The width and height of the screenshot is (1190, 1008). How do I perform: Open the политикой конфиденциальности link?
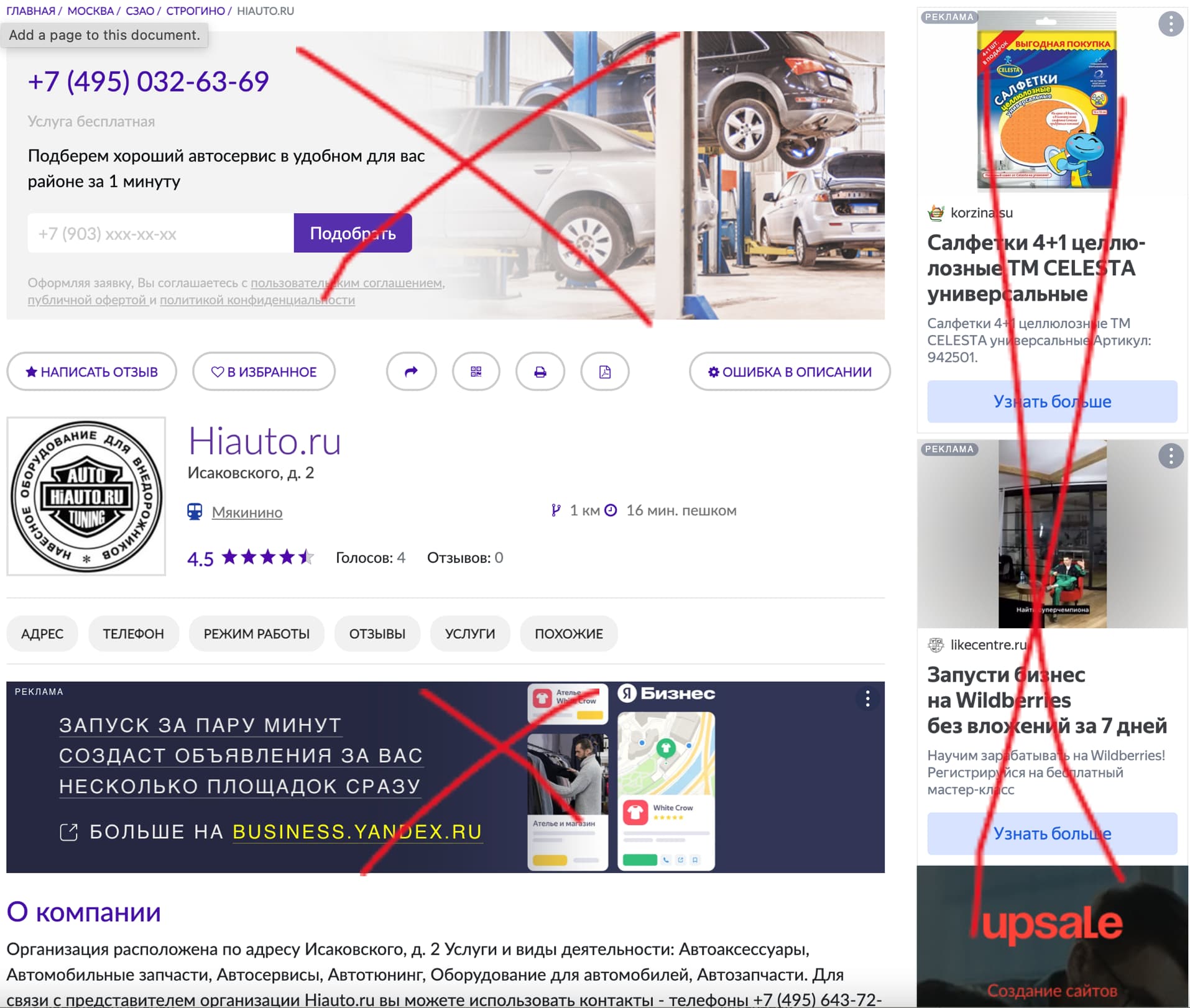point(257,300)
